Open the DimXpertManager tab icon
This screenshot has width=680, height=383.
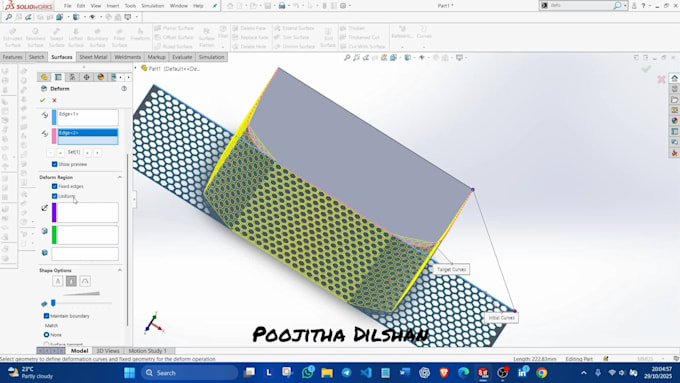[86, 77]
